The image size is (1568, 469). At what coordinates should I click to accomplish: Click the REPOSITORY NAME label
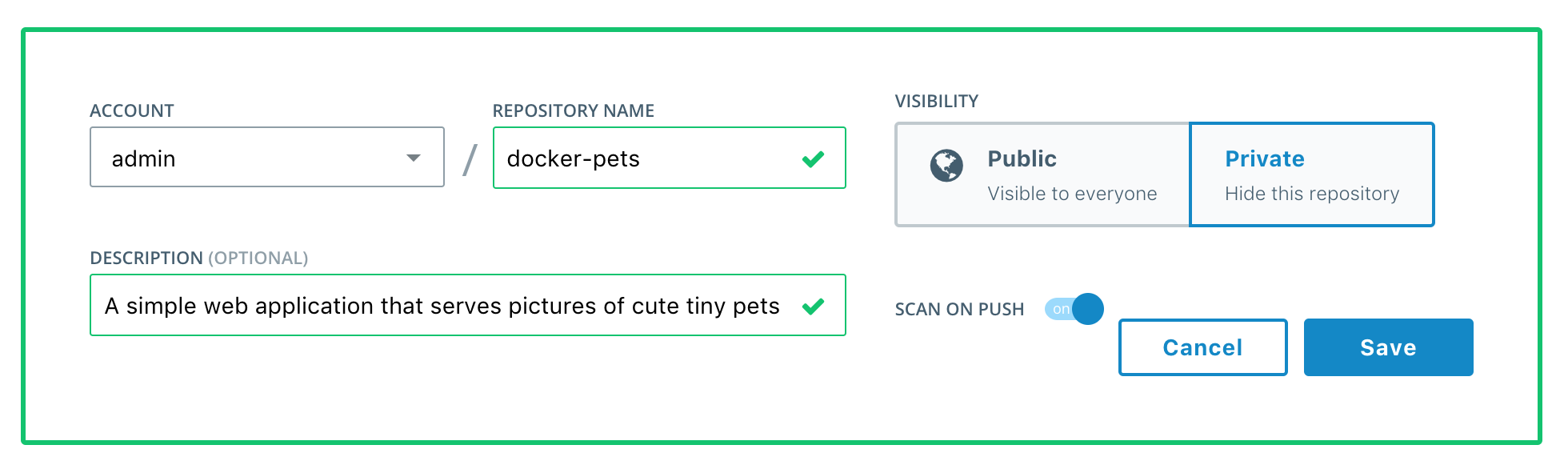(x=574, y=110)
